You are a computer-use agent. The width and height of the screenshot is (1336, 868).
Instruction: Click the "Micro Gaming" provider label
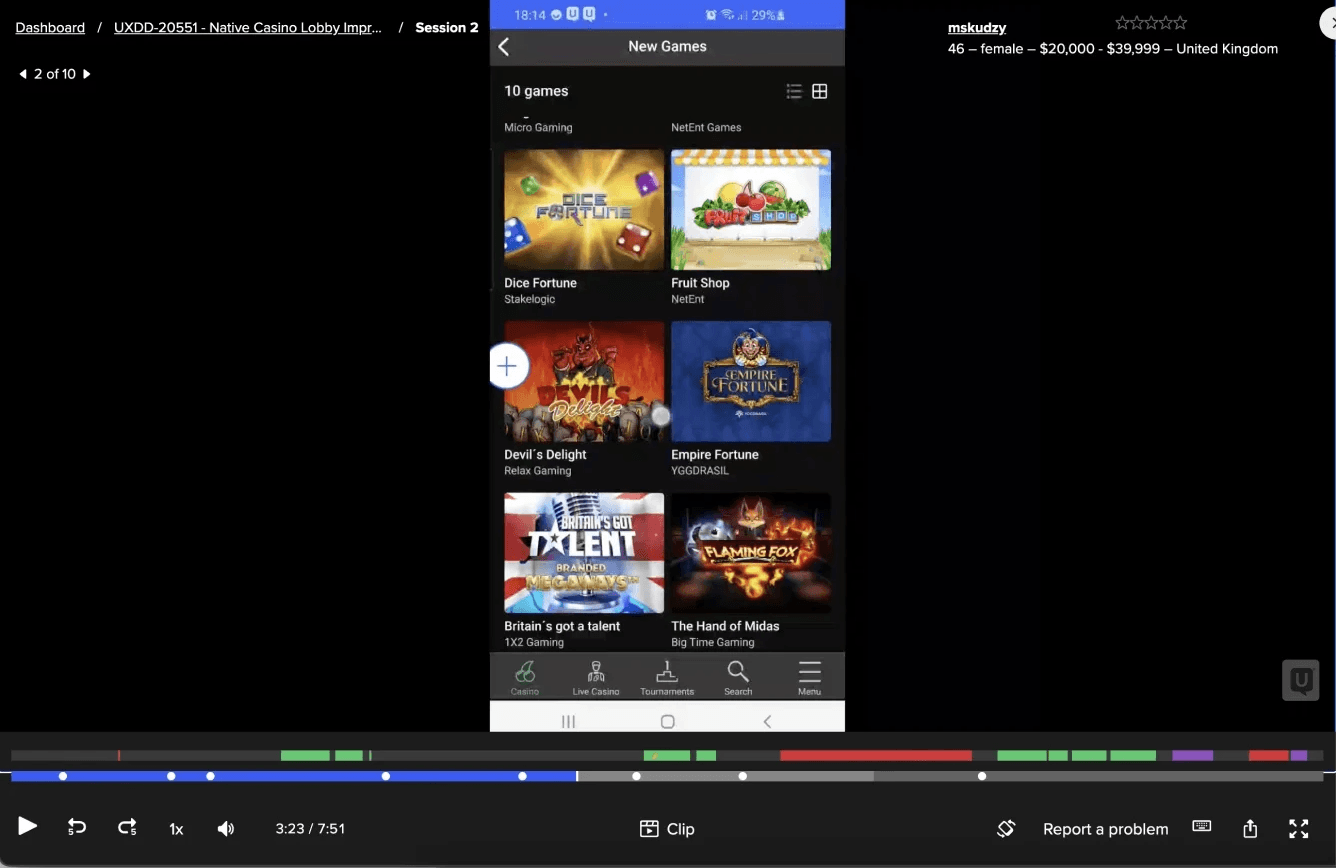538,128
